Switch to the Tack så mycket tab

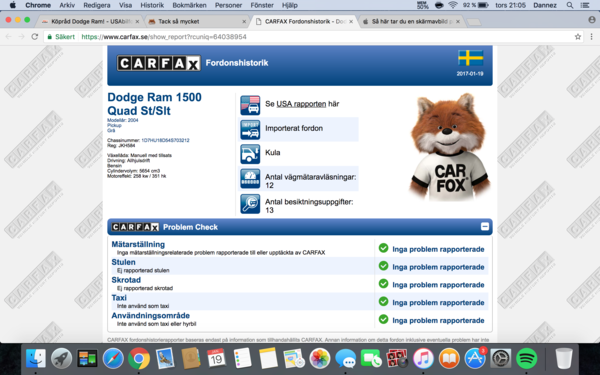[197, 21]
